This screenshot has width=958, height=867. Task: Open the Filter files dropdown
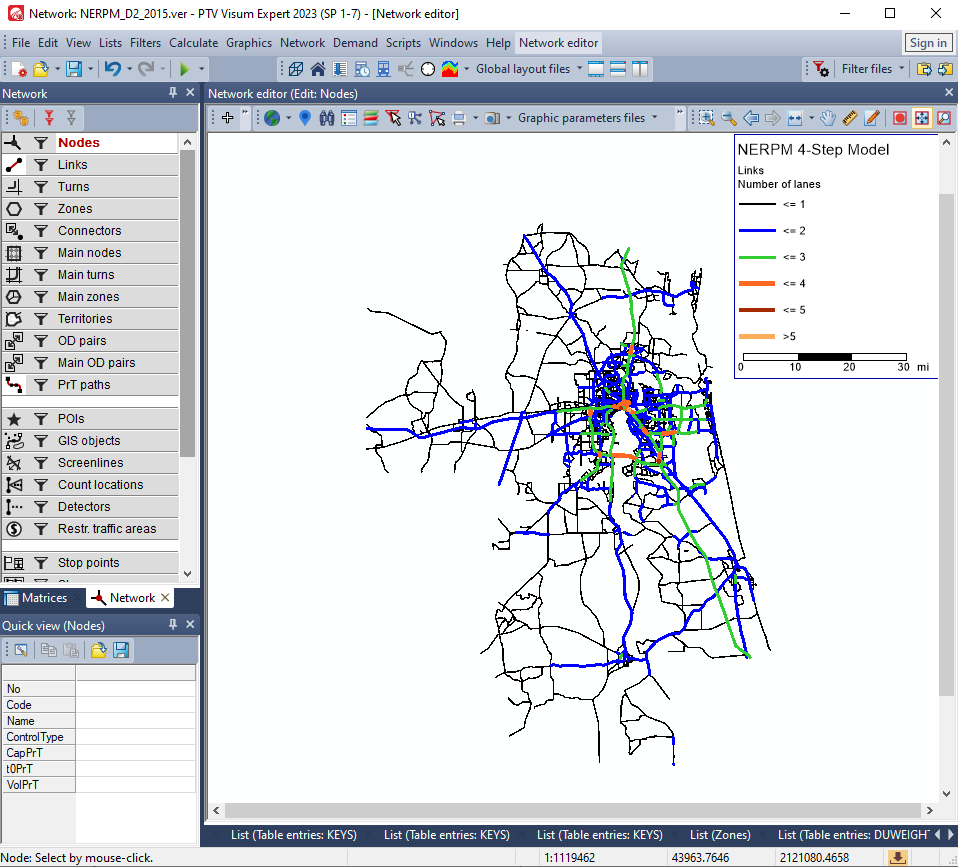pyautogui.click(x=901, y=69)
